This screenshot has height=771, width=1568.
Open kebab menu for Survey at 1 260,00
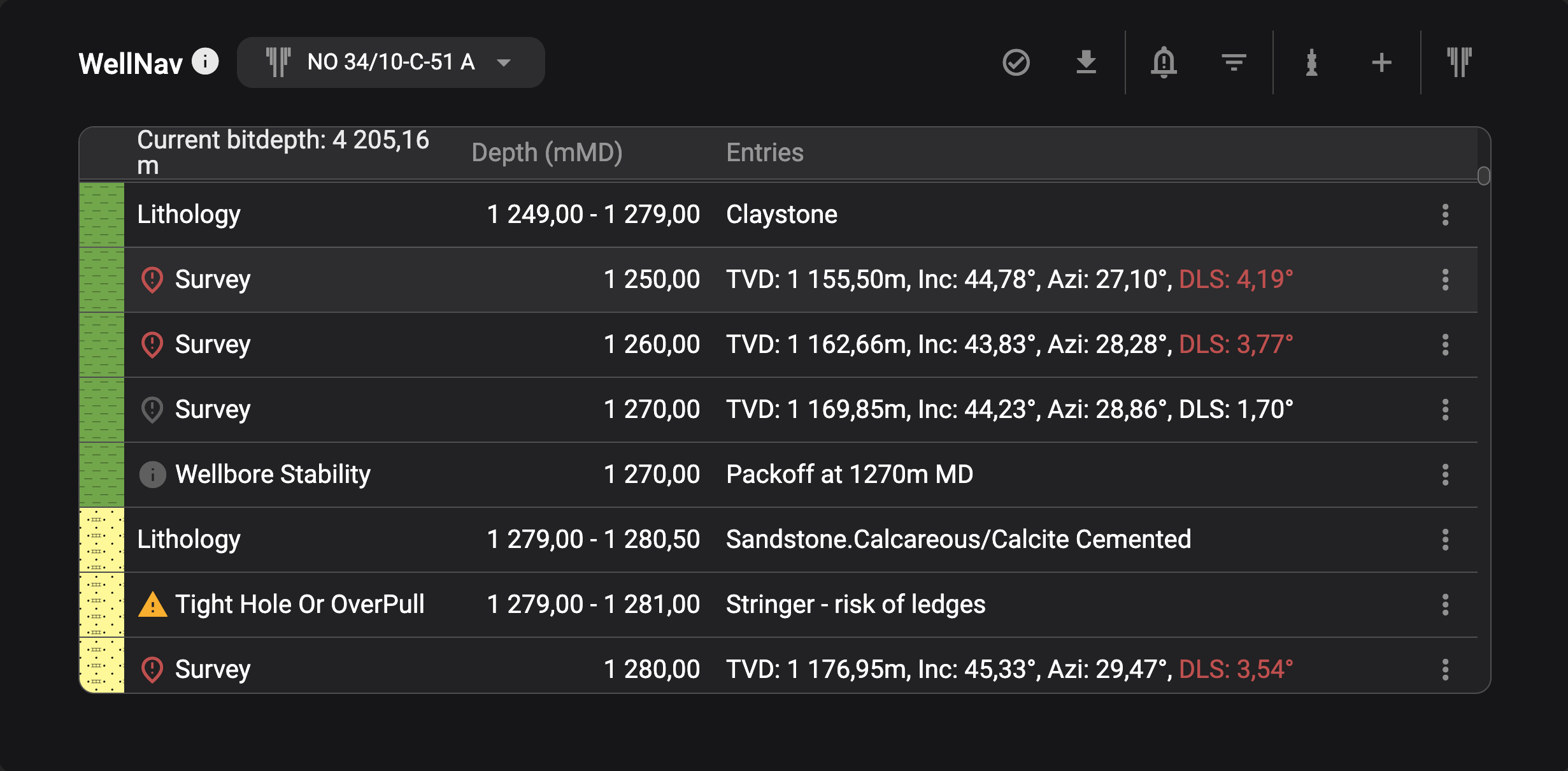click(1445, 345)
